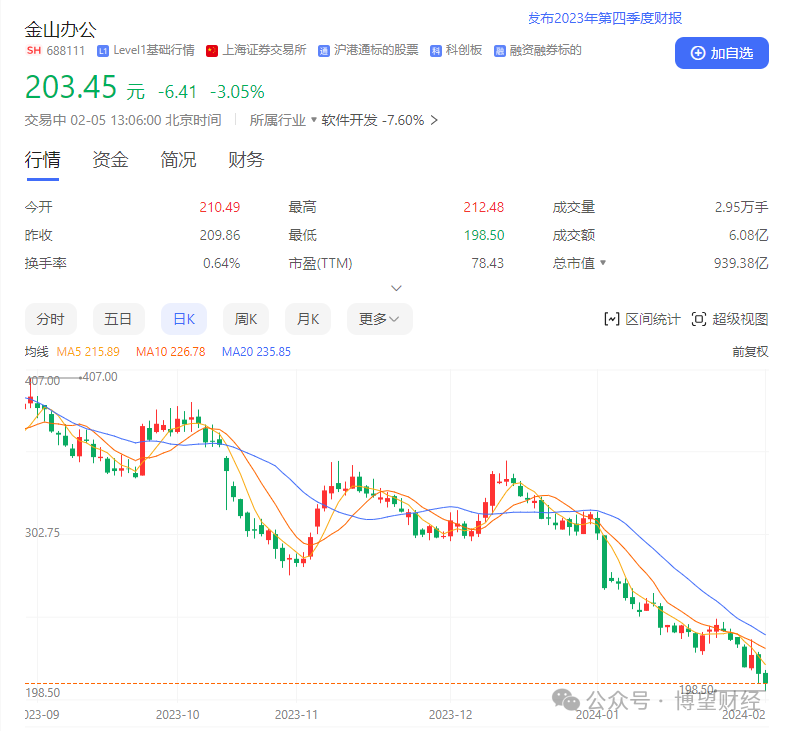
Task: Click the MA20 235.85 indicator
Action: (x=256, y=352)
